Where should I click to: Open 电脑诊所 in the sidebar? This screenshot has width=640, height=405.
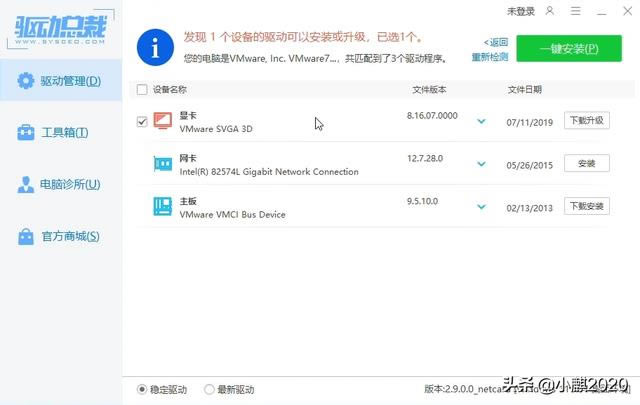pos(61,184)
